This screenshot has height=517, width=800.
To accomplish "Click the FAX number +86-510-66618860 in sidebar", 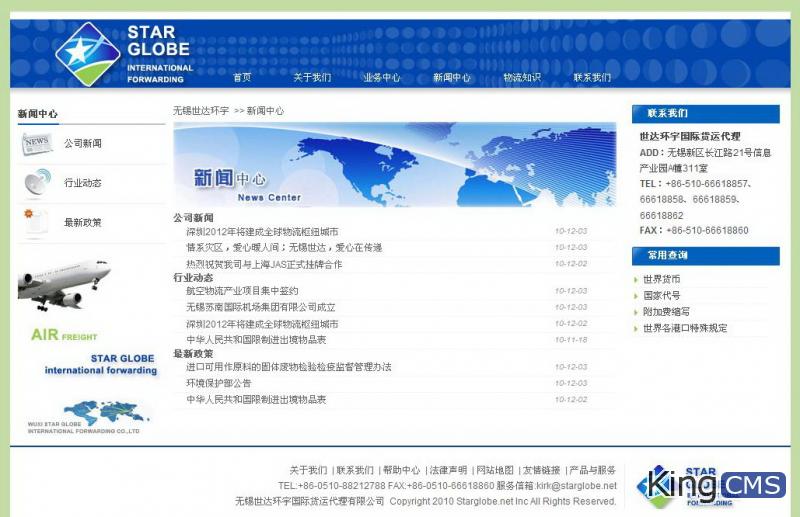I will [707, 231].
